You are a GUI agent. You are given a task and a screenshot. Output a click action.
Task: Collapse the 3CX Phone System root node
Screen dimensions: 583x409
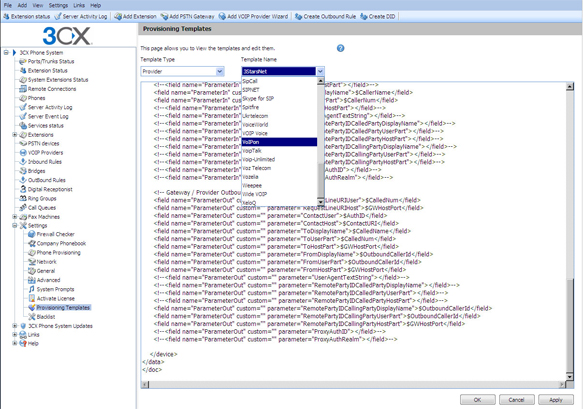(6, 52)
